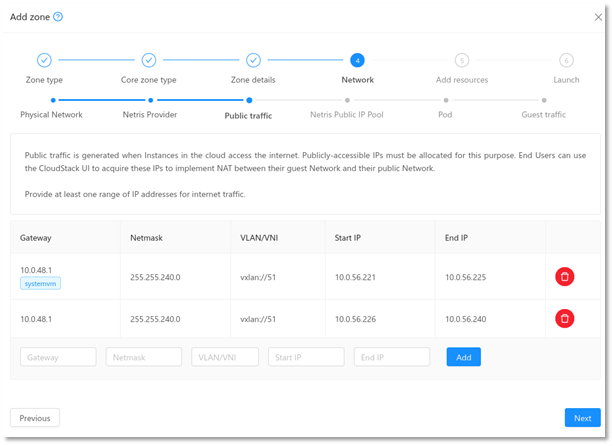The height and width of the screenshot is (446, 614).
Task: Delete the second IP range row
Action: tap(565, 319)
